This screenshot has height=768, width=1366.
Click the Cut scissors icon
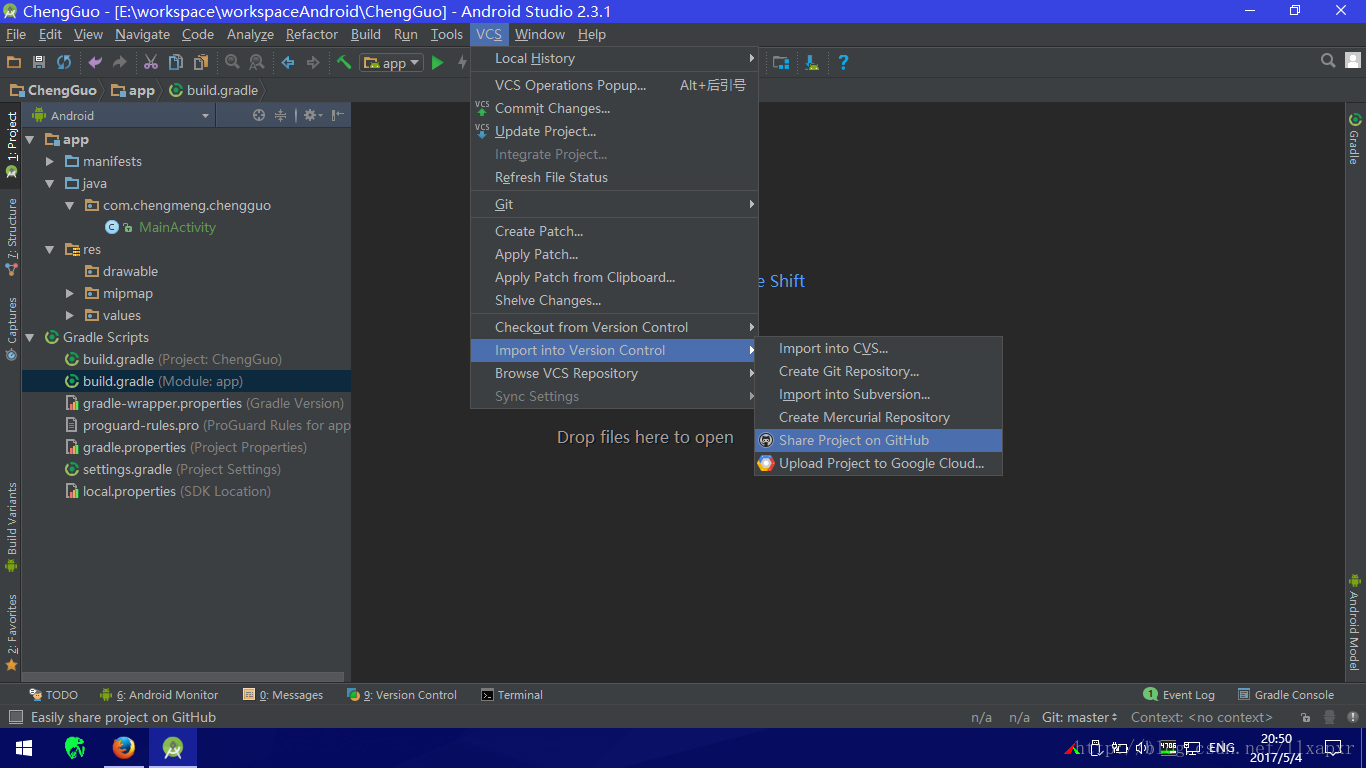click(x=150, y=62)
